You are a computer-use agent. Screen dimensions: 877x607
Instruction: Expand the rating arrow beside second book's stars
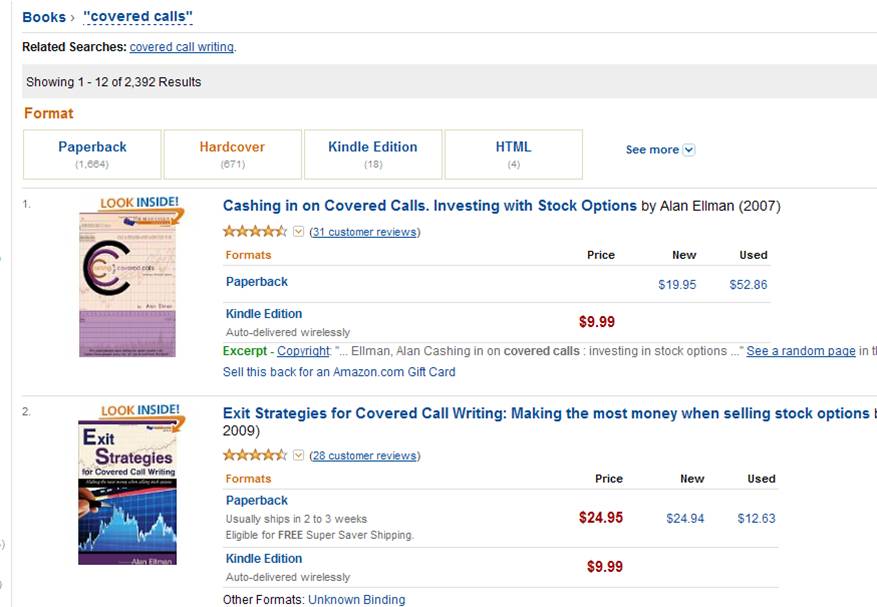(x=296, y=454)
